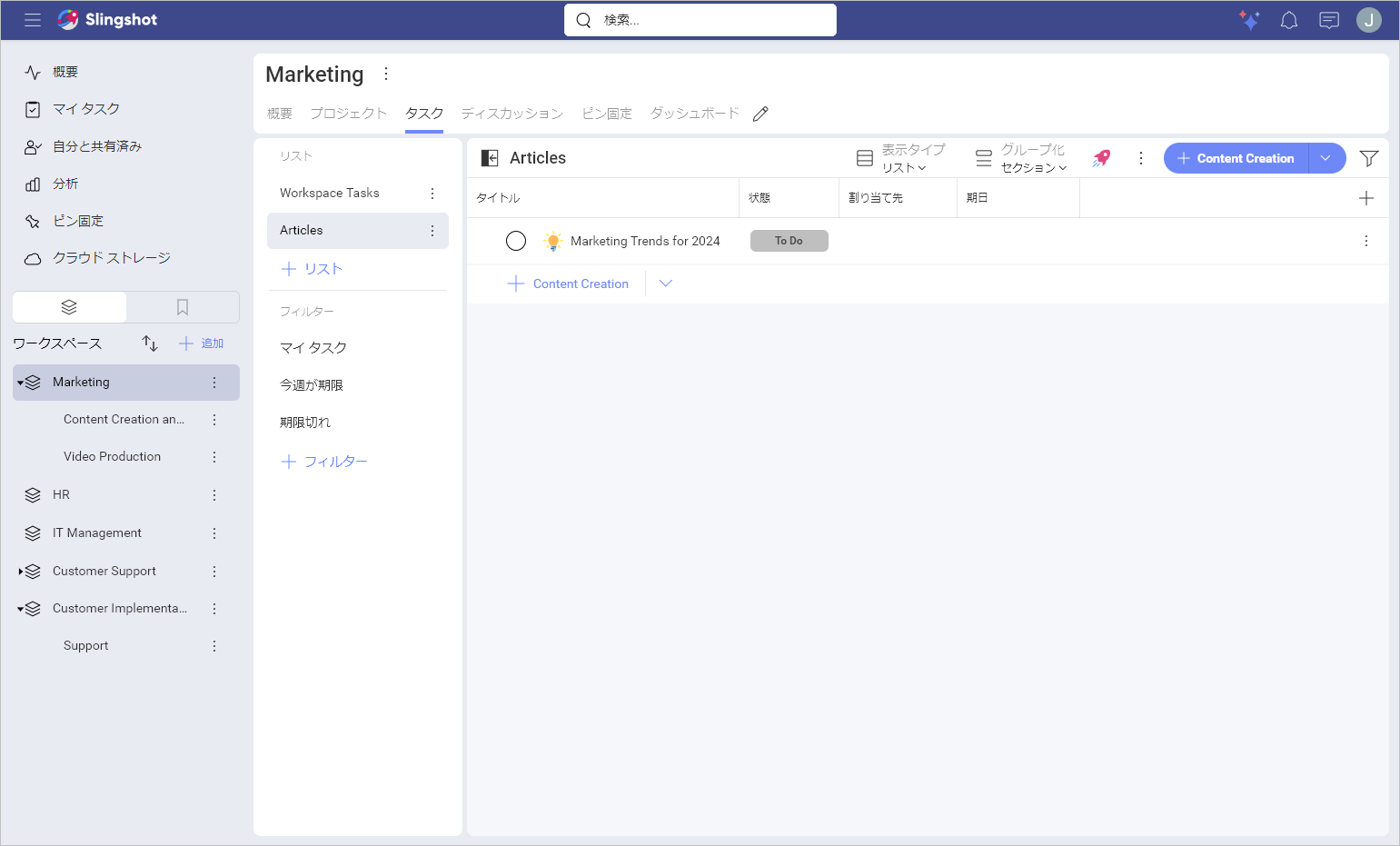Switch to bookmarks view toggle
Screen dimensions: 1400x846
(183, 307)
